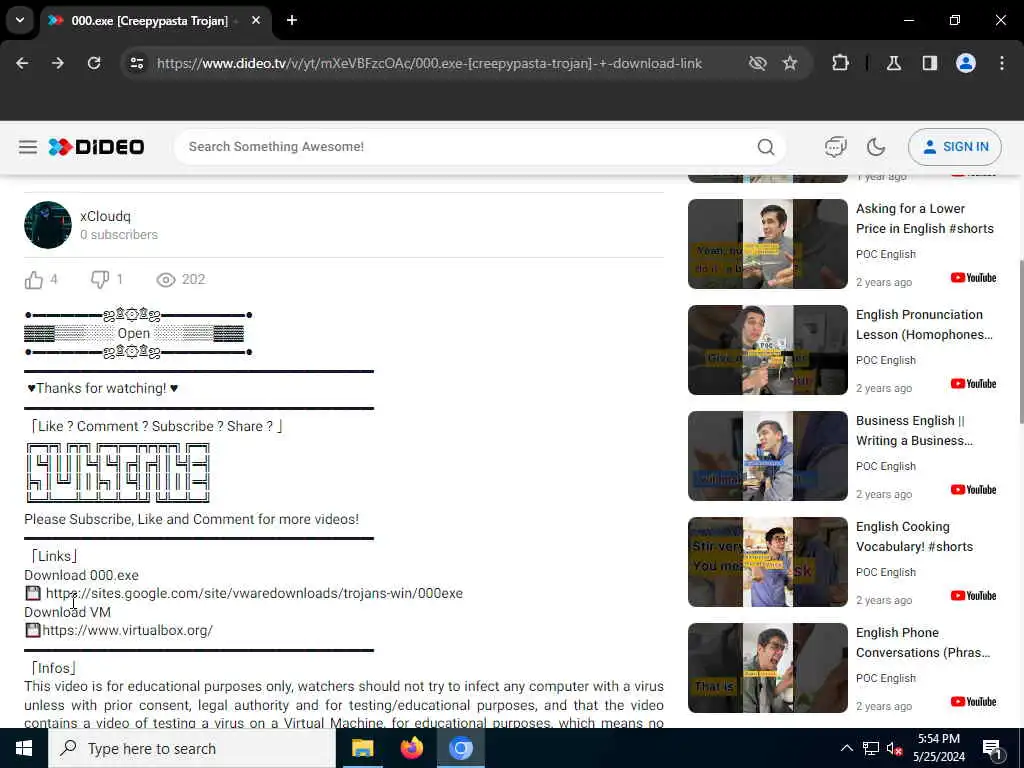
Task: Open Chrome three-dot menu
Action: [x=1002, y=63]
